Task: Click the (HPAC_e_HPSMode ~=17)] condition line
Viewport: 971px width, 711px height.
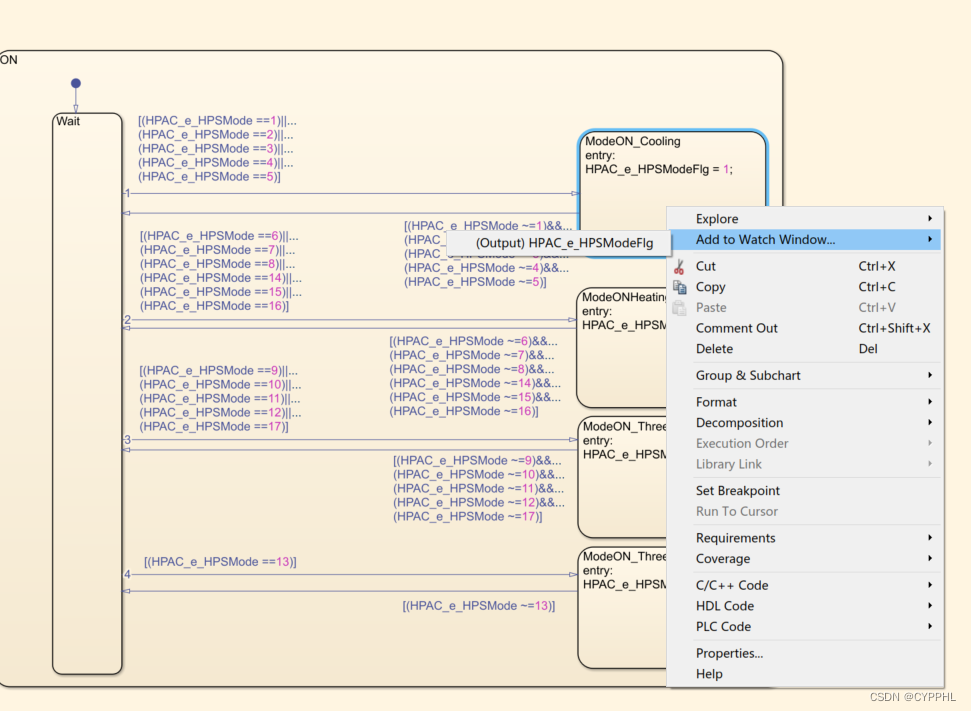Action: (468, 517)
